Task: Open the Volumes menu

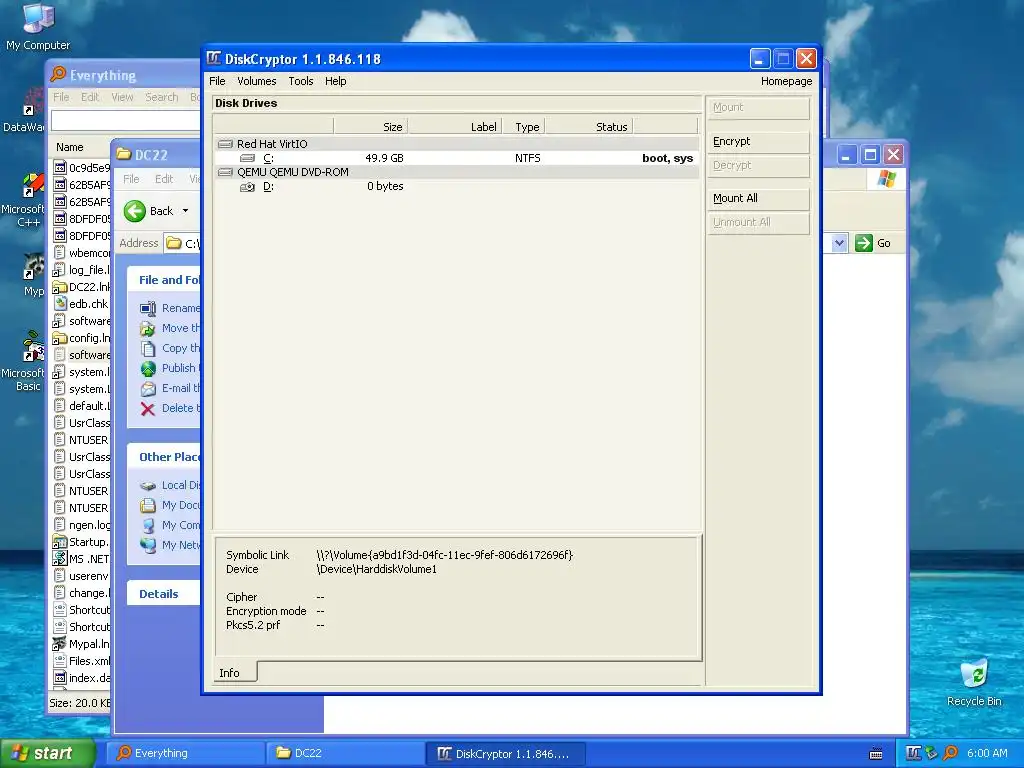Action: [257, 81]
